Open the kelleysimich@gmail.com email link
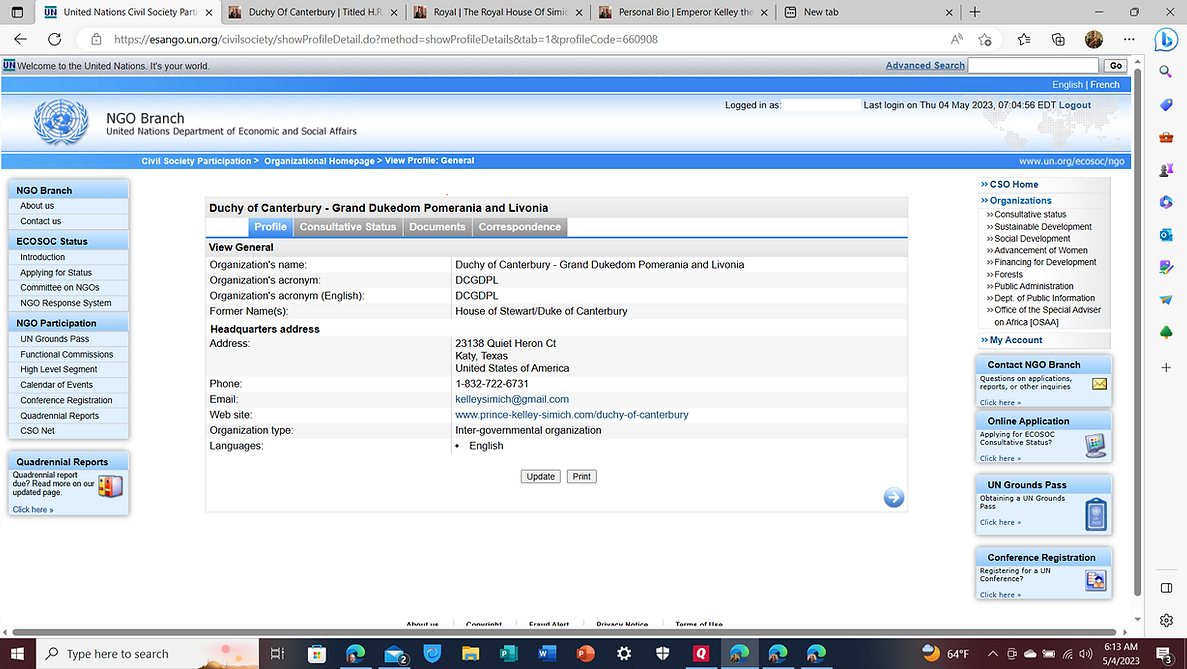Image resolution: width=1187 pixels, height=669 pixels. (x=512, y=400)
